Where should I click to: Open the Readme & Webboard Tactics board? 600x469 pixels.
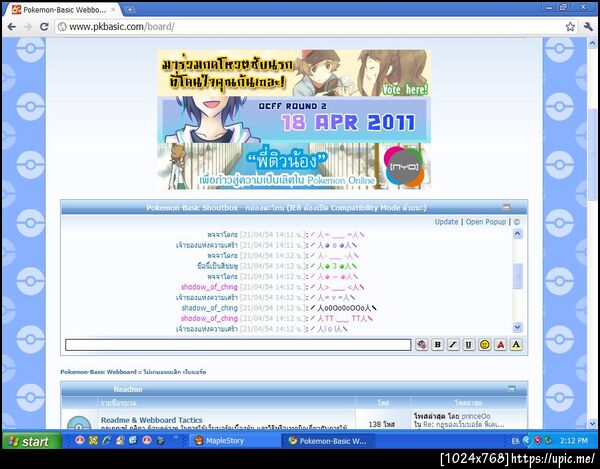tap(152, 420)
